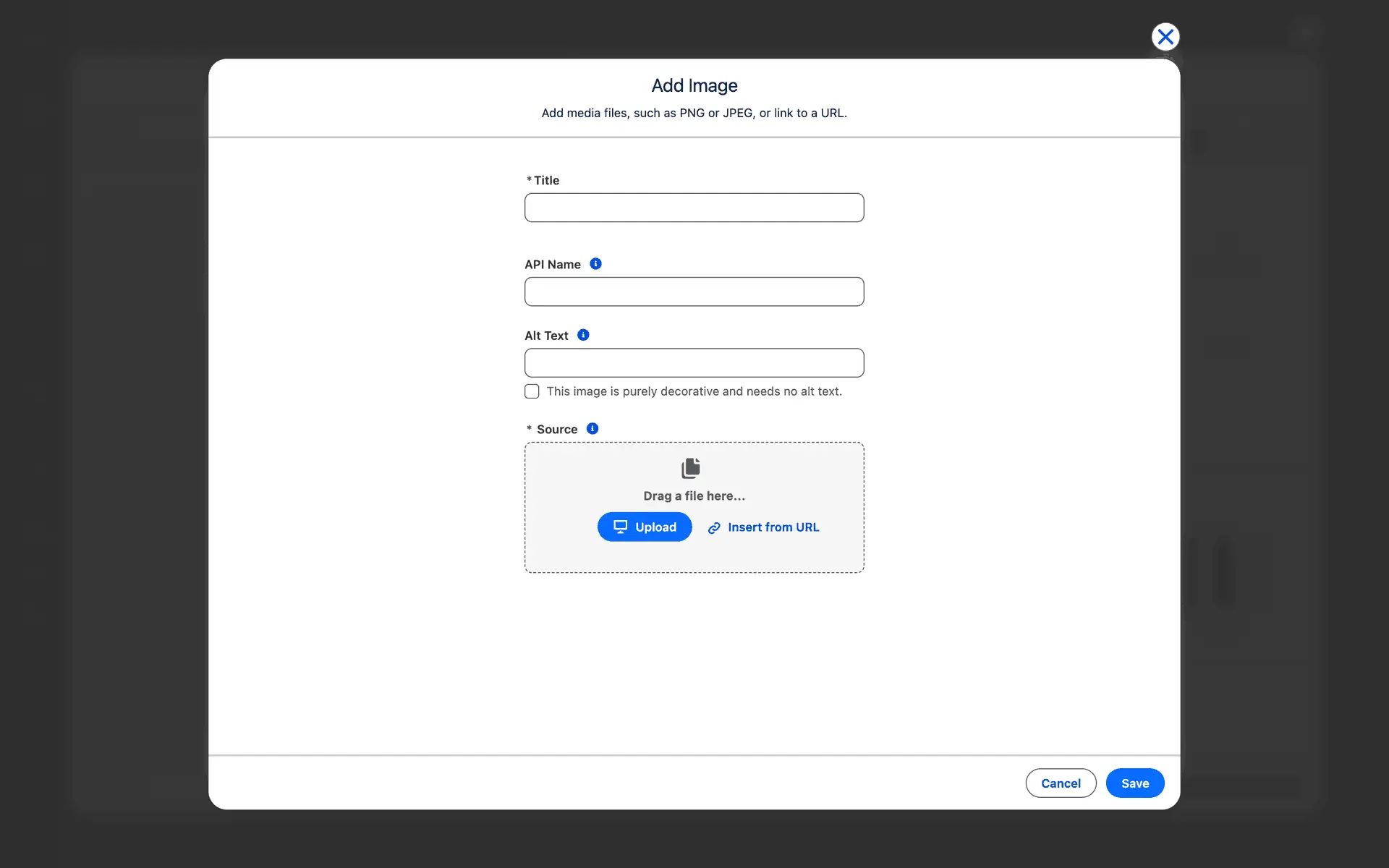Focus the Title input field
This screenshot has height=868, width=1389.
pyautogui.click(x=694, y=208)
